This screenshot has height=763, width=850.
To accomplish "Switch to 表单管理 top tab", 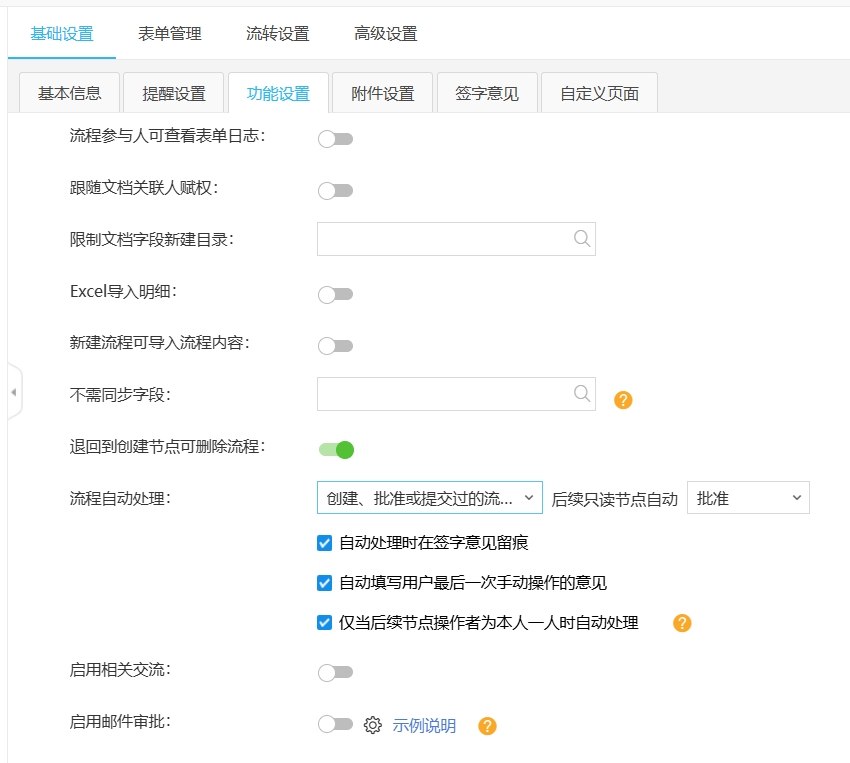I will [x=170, y=34].
